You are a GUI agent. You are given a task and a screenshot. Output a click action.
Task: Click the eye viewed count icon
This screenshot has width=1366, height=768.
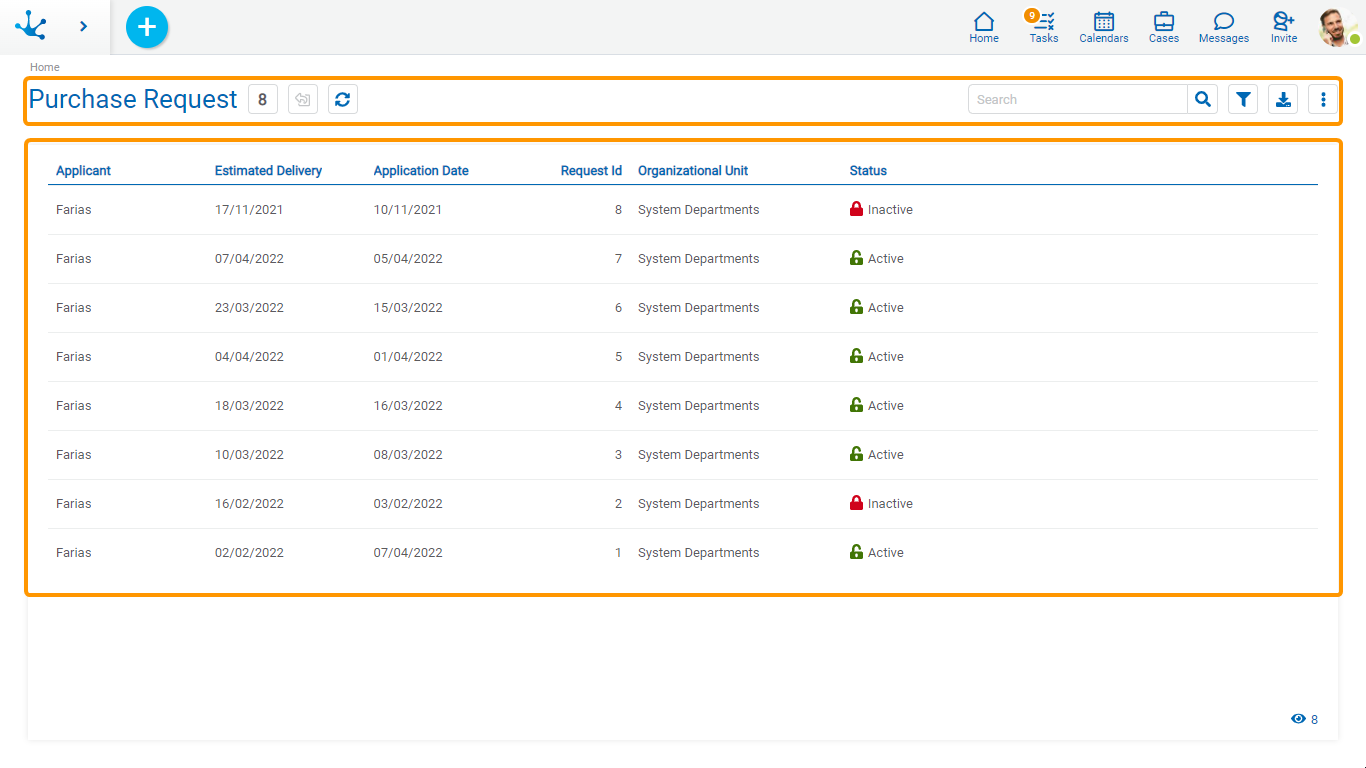click(1298, 719)
